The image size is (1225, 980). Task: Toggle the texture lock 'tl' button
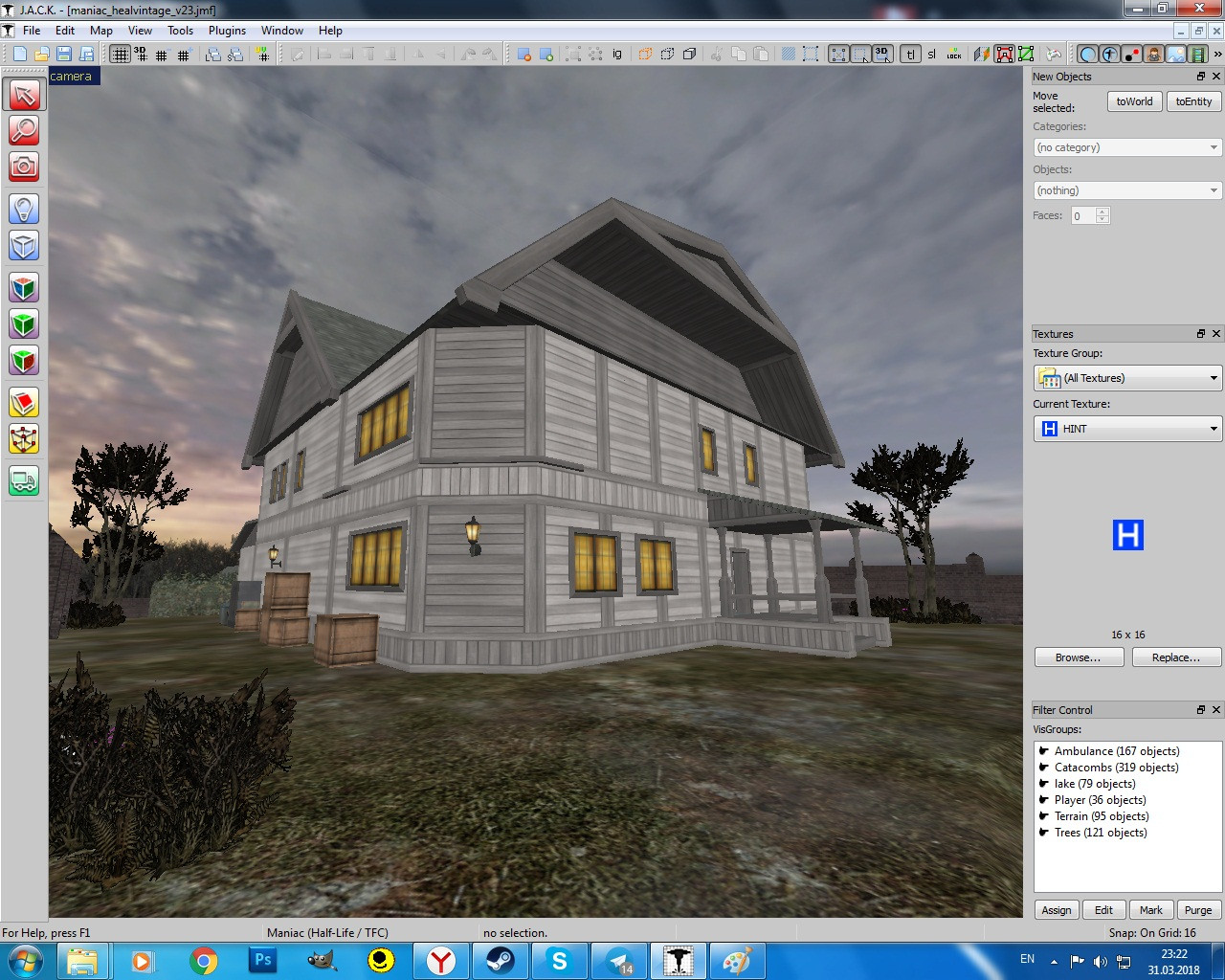click(910, 54)
